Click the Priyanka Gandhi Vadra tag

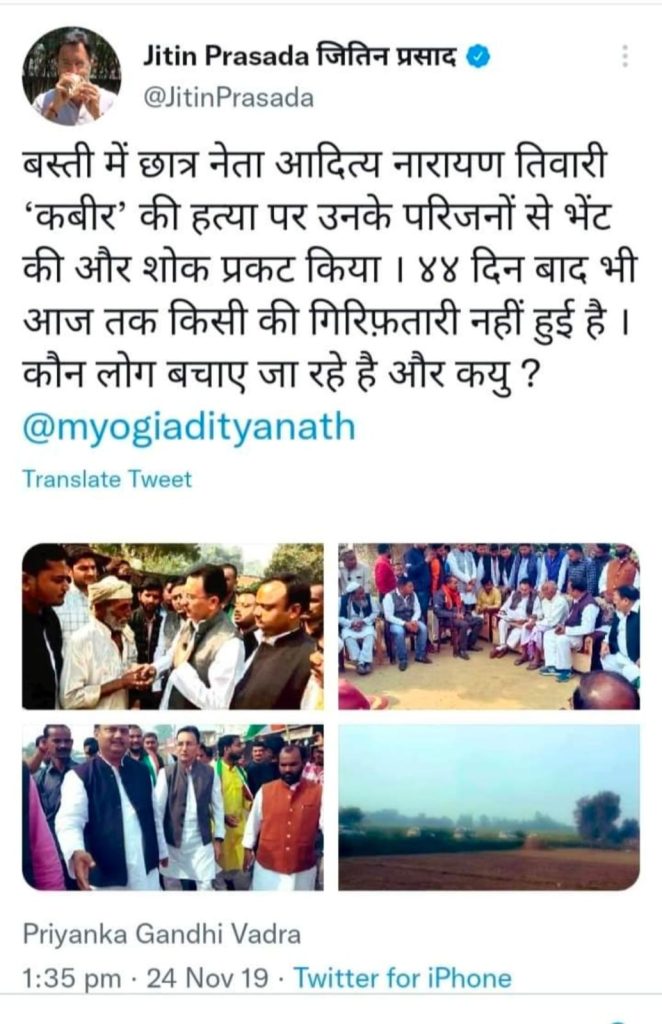point(161,935)
